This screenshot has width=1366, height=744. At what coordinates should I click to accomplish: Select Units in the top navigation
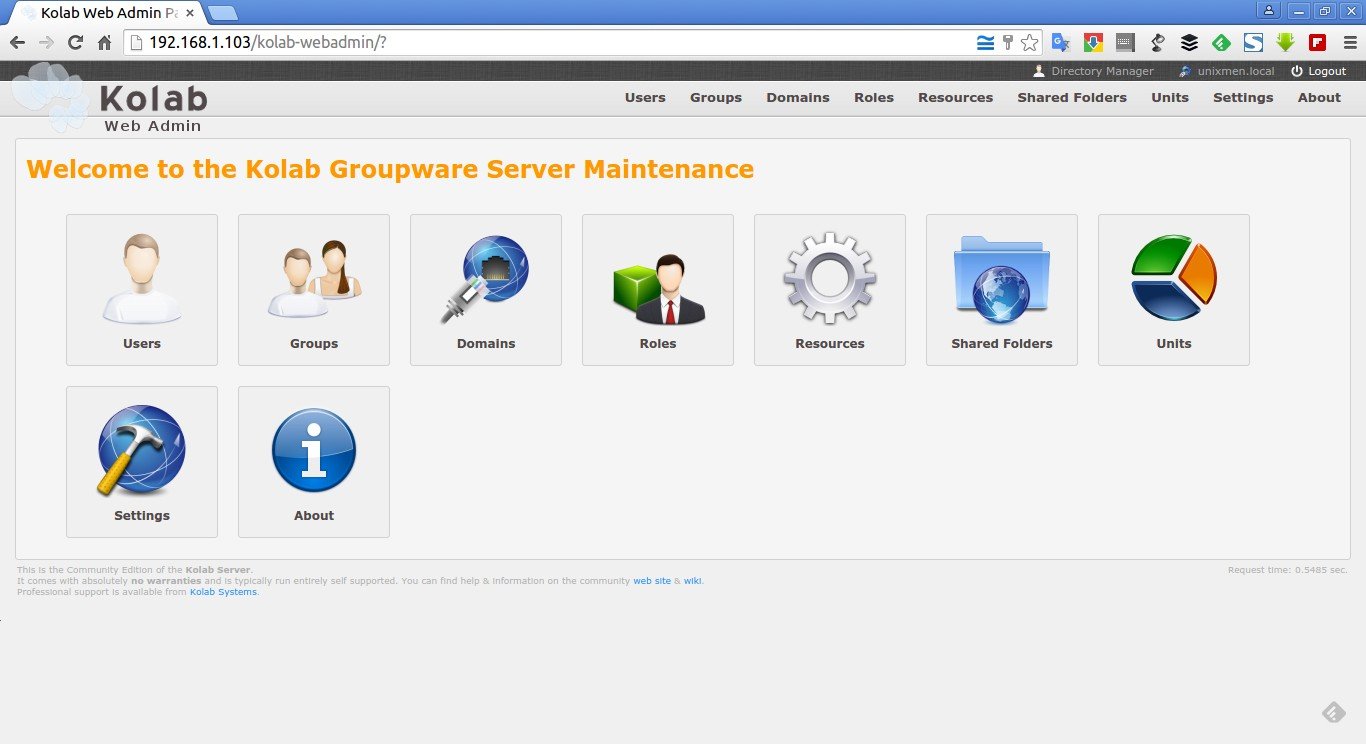(x=1170, y=97)
